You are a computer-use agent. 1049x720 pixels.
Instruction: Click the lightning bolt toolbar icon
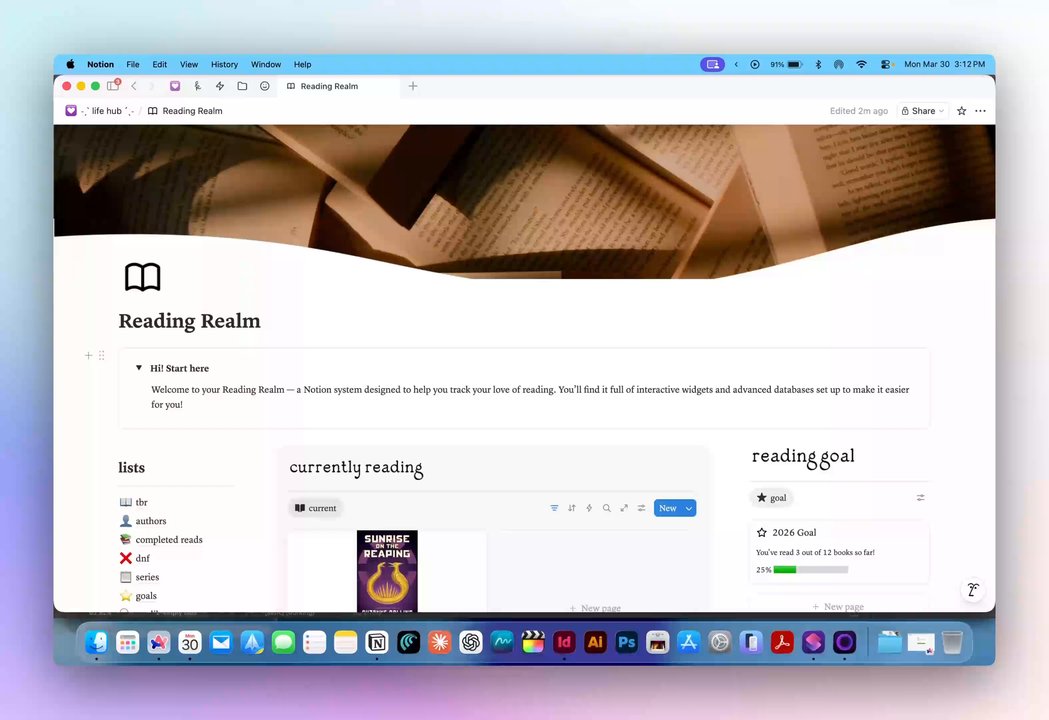point(219,86)
